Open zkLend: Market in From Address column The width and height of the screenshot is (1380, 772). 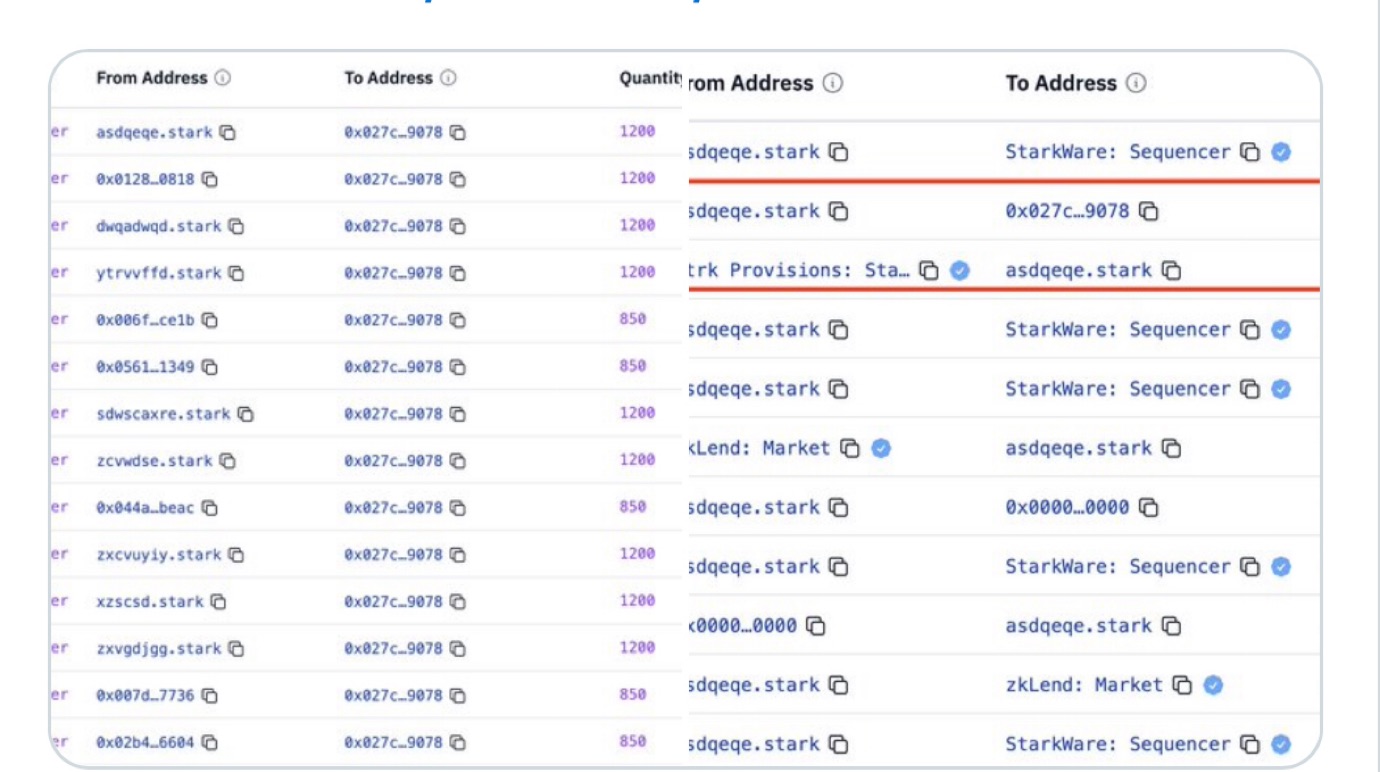(x=760, y=448)
